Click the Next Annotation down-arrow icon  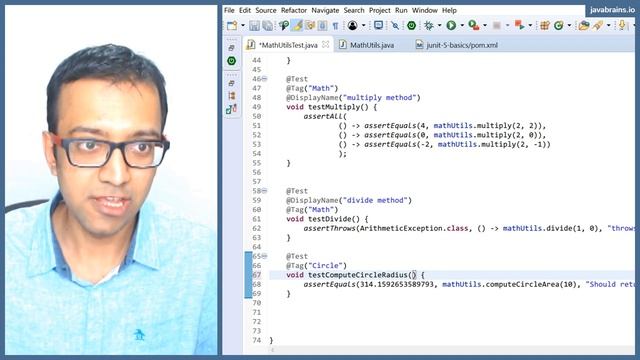coord(622,26)
